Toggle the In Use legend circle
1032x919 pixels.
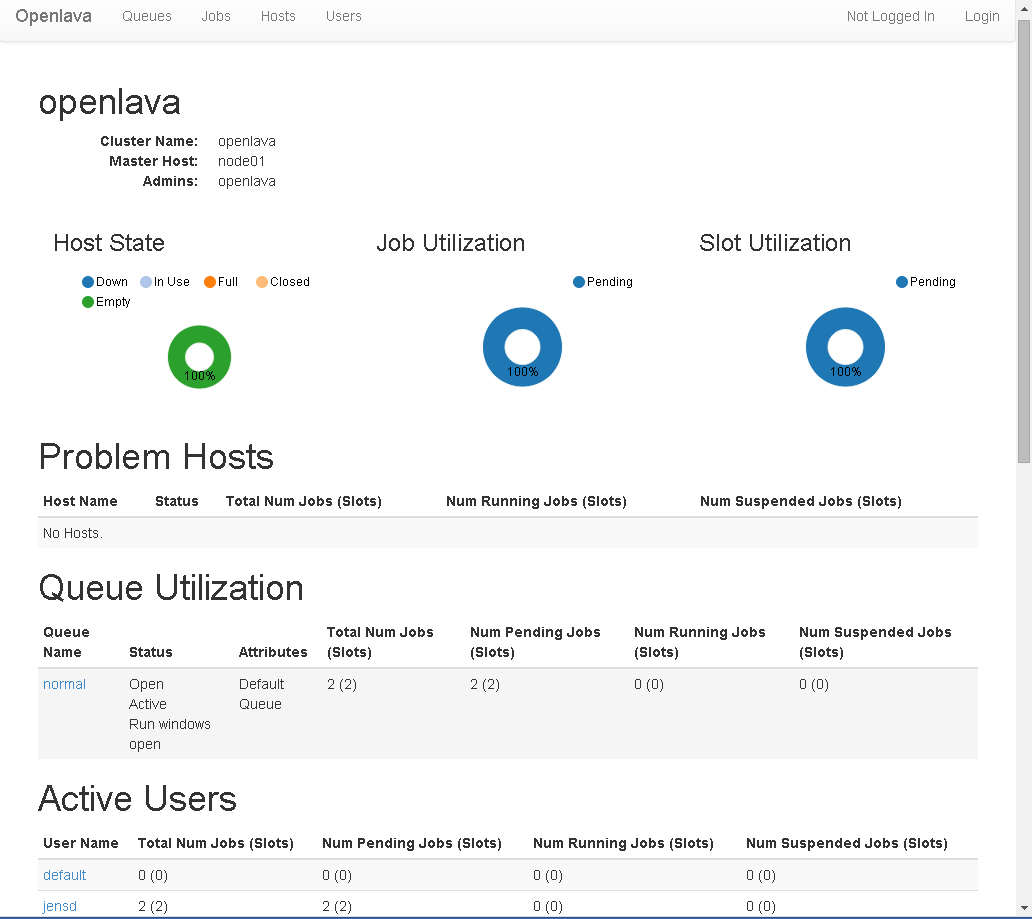click(x=146, y=282)
